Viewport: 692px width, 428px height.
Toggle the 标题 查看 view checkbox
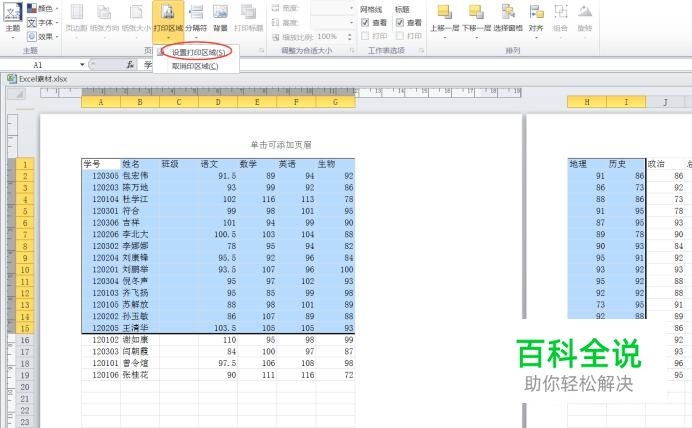pos(400,22)
